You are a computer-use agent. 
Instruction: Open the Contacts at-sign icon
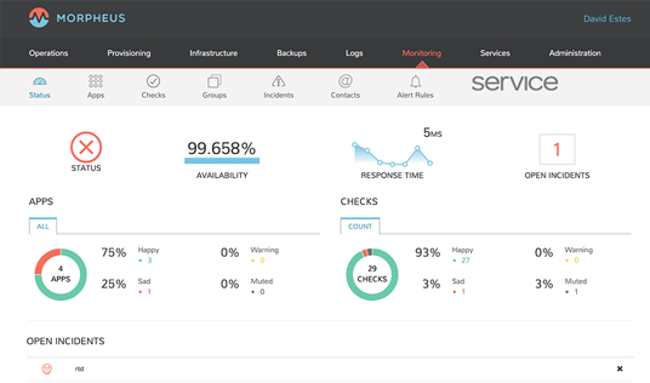[x=345, y=81]
